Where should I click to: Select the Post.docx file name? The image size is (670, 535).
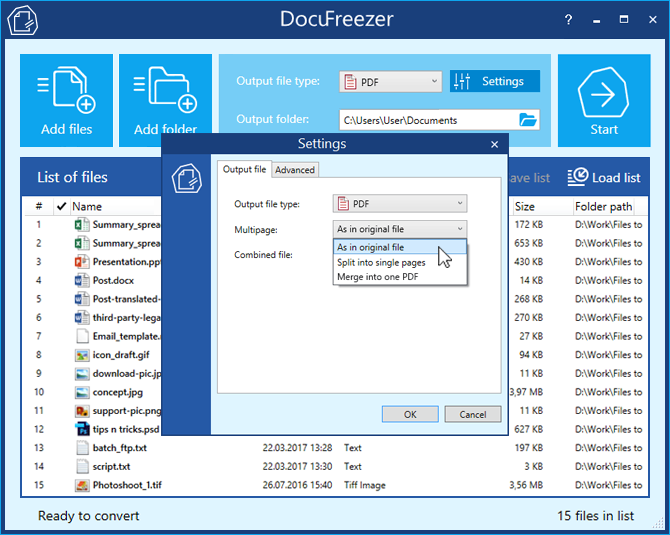pos(113,280)
